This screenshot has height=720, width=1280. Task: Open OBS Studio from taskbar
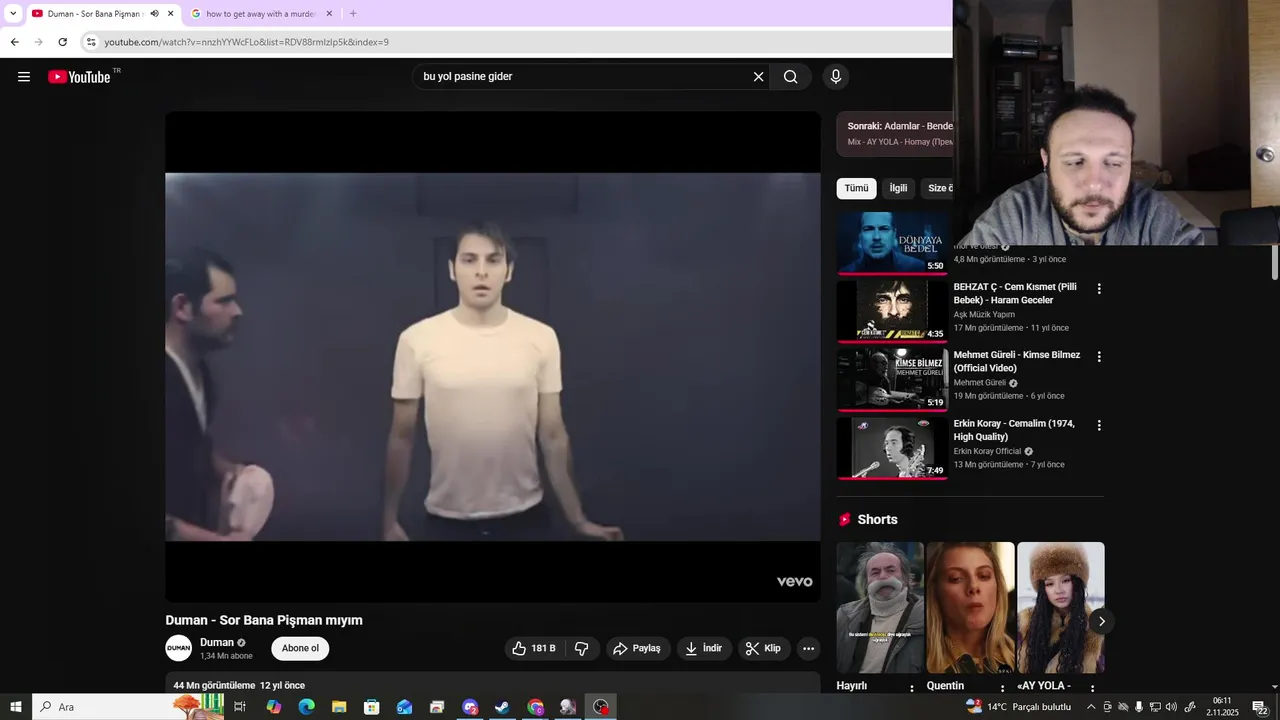(600, 707)
